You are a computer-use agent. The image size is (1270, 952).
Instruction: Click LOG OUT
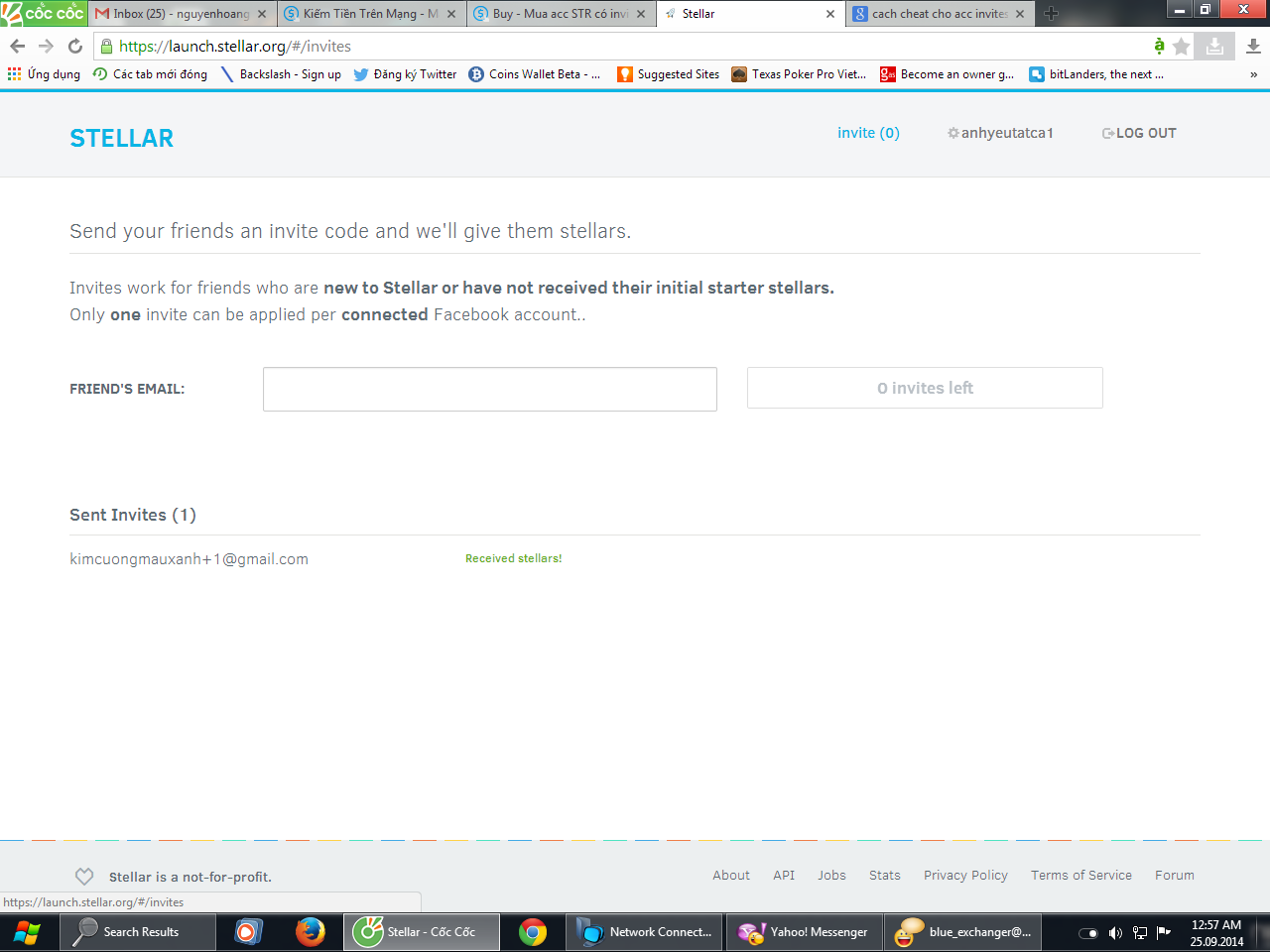click(x=1139, y=133)
